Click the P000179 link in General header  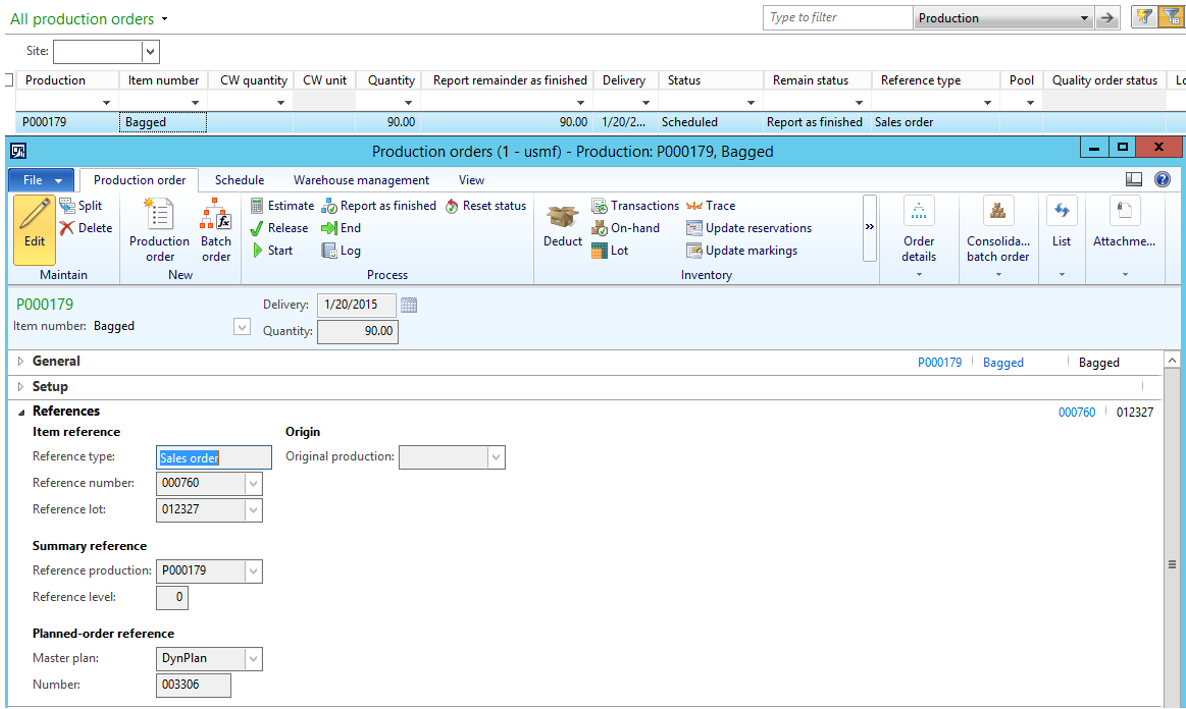tap(939, 363)
